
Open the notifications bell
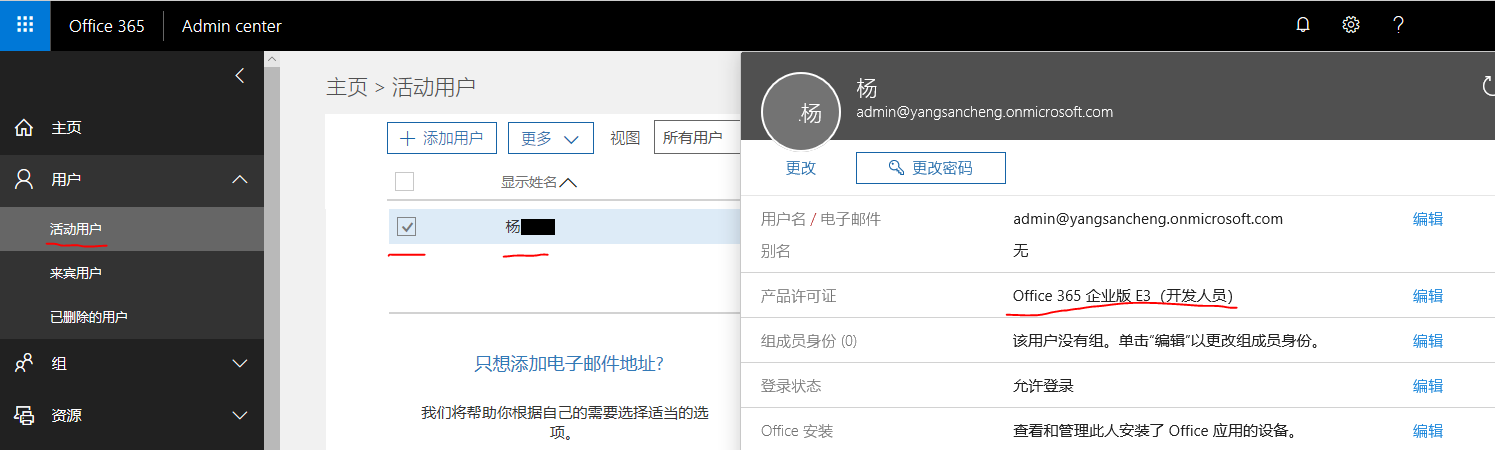[1303, 26]
